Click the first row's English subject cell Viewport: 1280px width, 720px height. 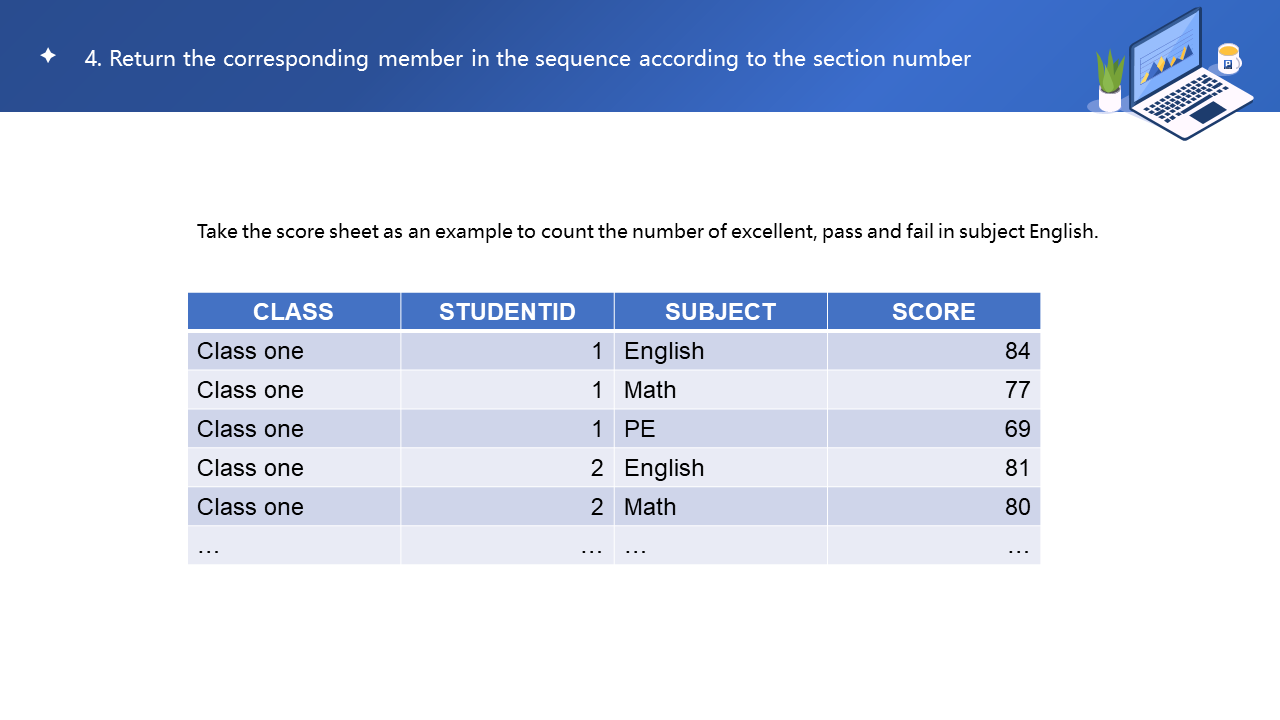pyautogui.click(x=720, y=351)
